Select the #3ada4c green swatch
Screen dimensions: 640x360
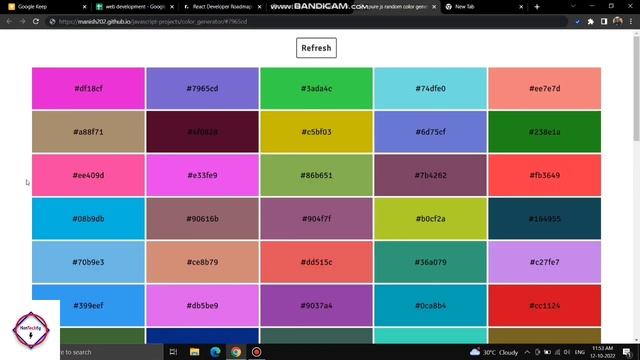coord(316,89)
